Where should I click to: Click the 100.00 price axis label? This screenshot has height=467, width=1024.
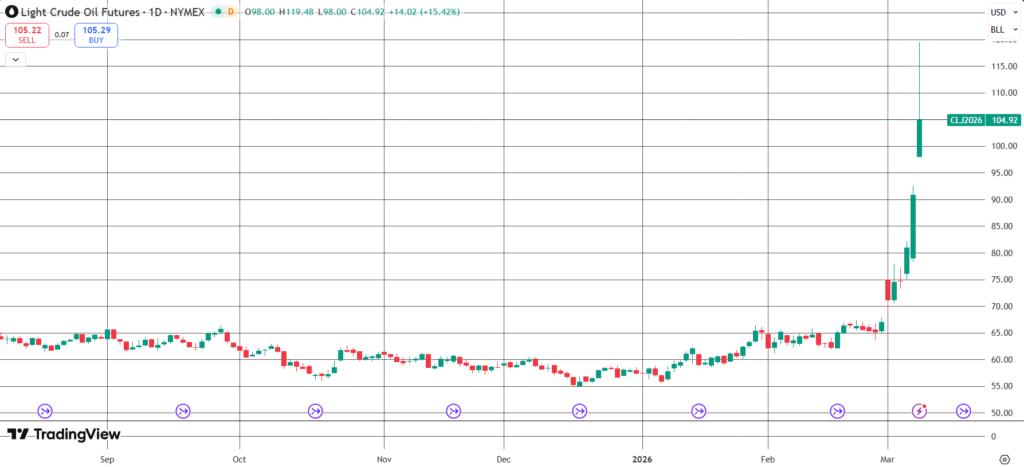pyautogui.click(x=1004, y=146)
